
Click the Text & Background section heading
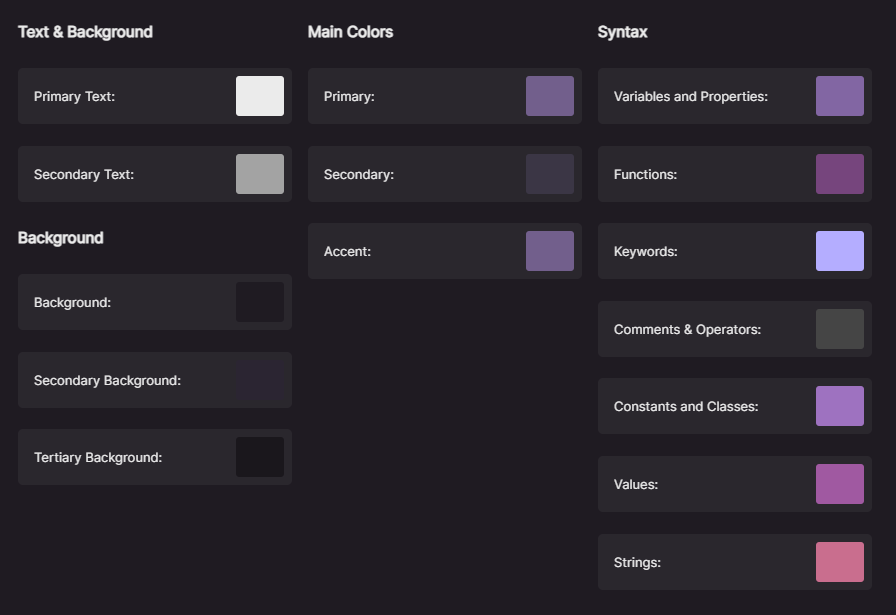click(x=85, y=32)
